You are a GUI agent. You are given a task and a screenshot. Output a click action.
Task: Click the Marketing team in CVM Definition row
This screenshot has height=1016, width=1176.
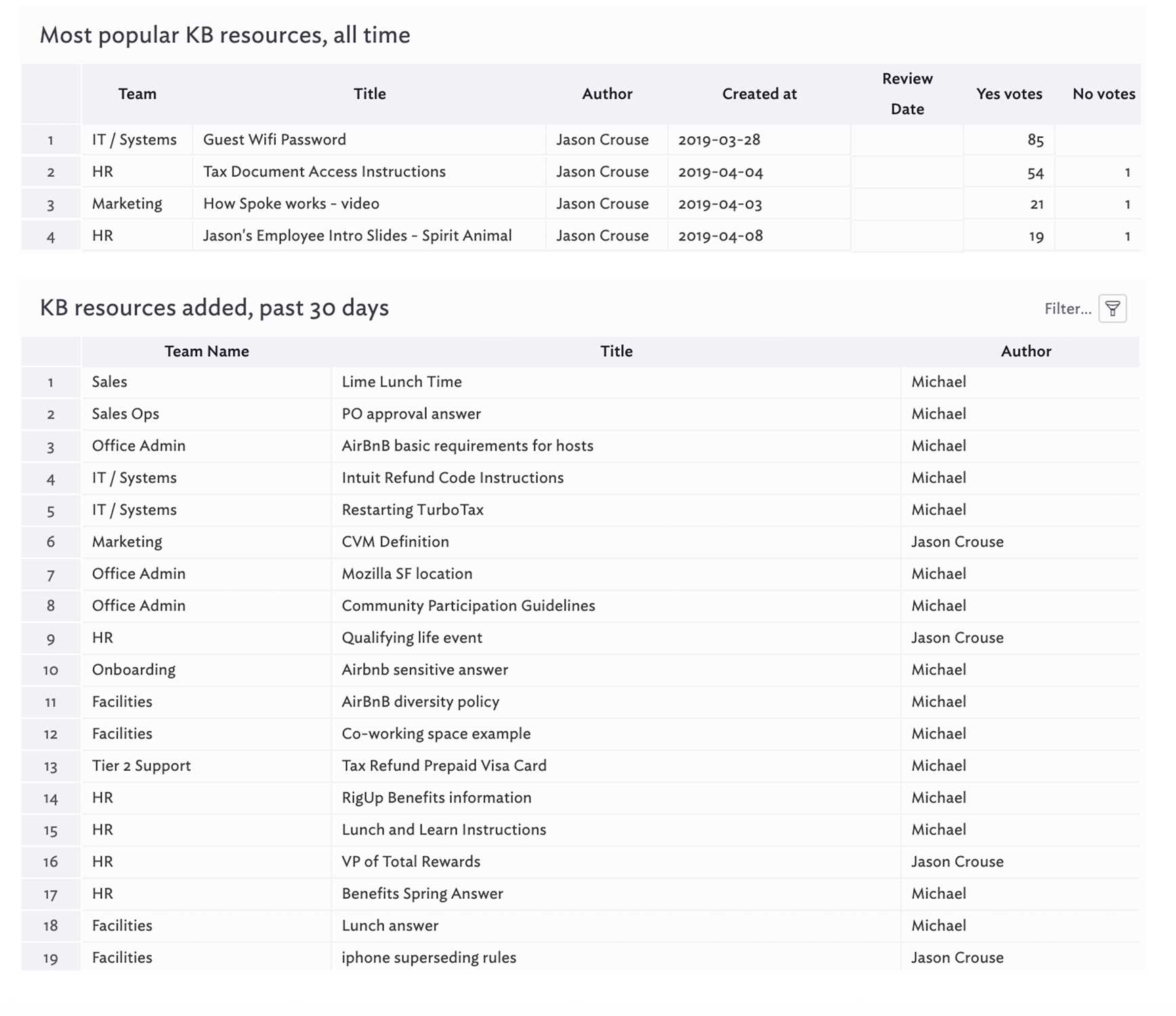(x=127, y=542)
